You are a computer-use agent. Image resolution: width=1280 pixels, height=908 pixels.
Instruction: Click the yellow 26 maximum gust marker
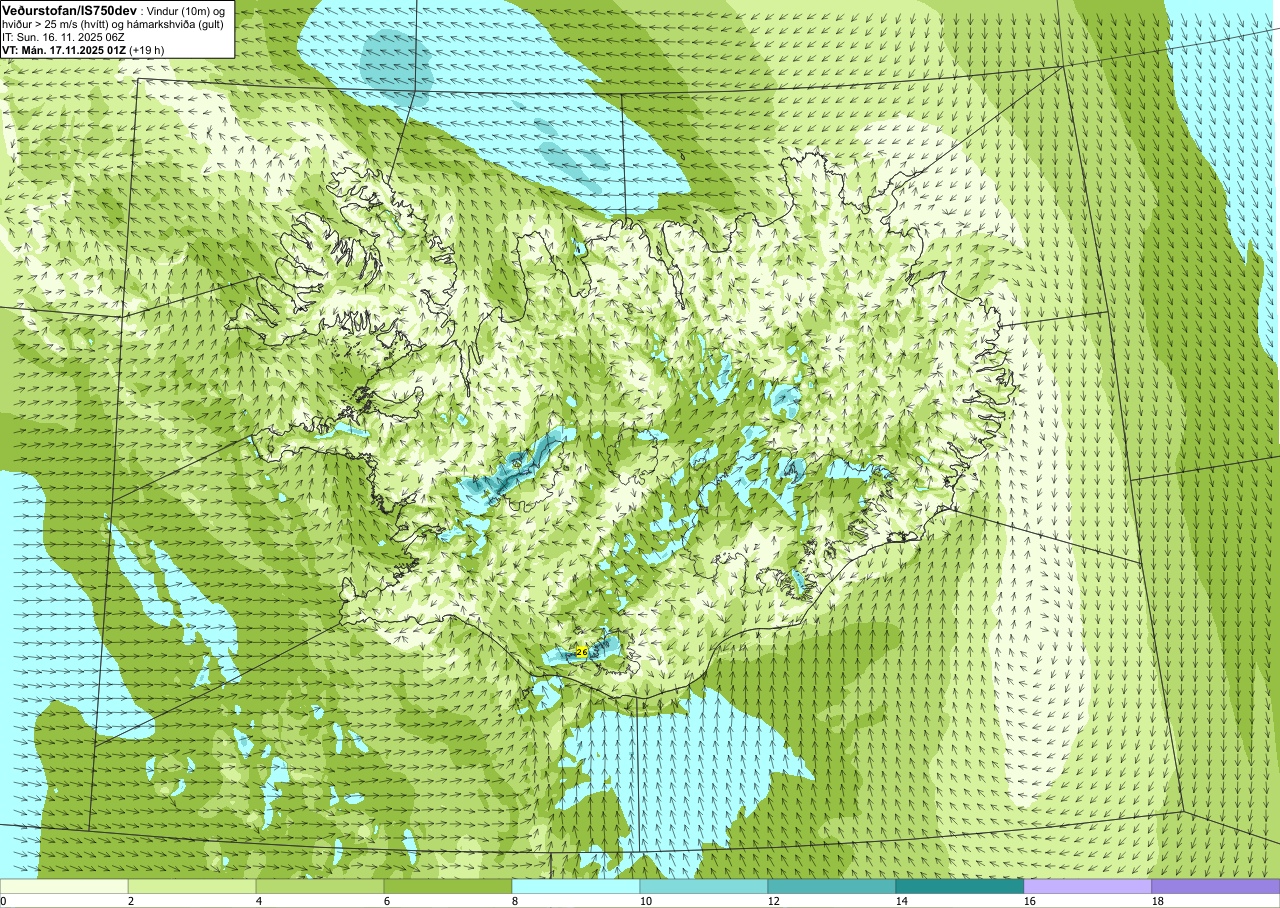point(582,652)
